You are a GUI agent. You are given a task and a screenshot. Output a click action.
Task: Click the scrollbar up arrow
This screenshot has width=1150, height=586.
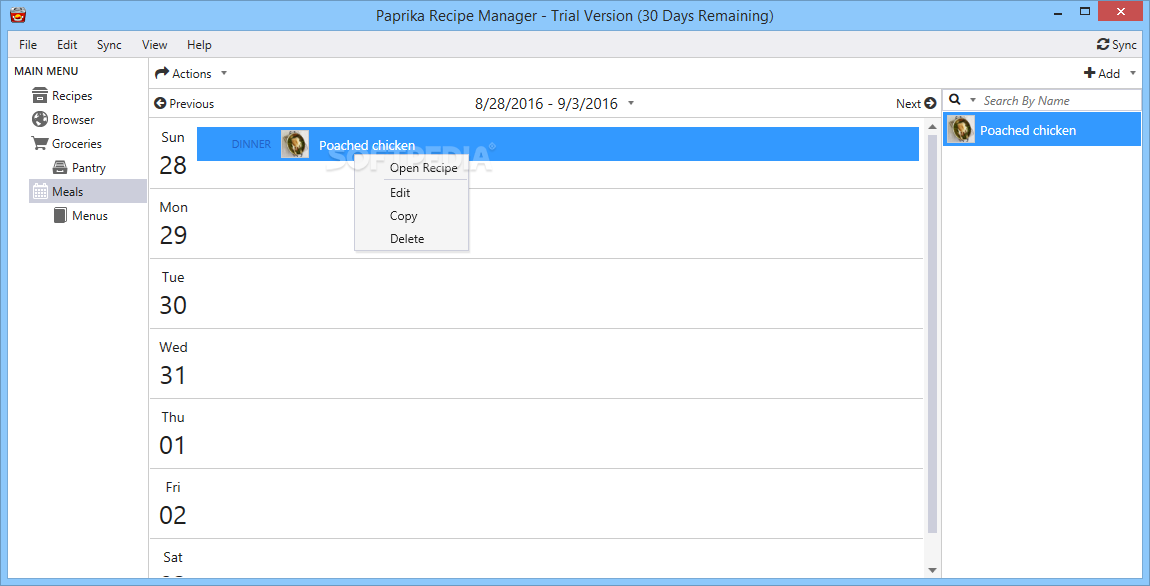point(932,126)
